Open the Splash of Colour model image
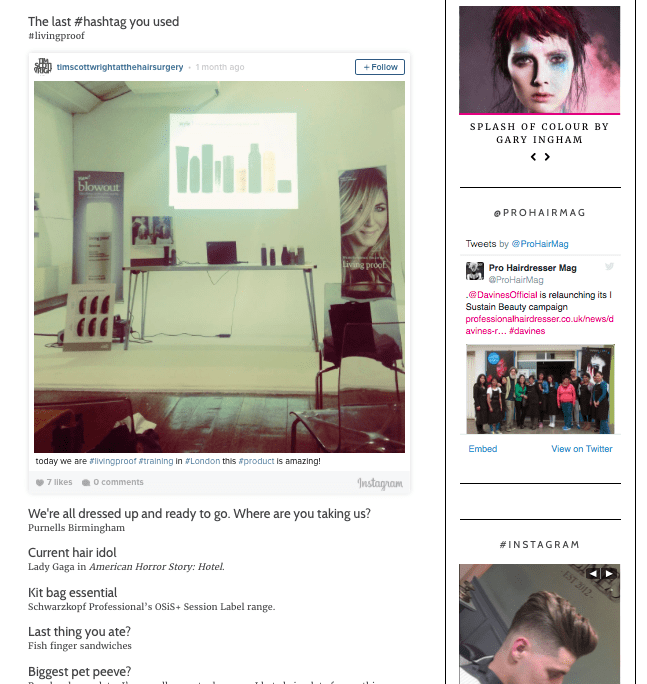This screenshot has height=684, width=647. pos(539,60)
